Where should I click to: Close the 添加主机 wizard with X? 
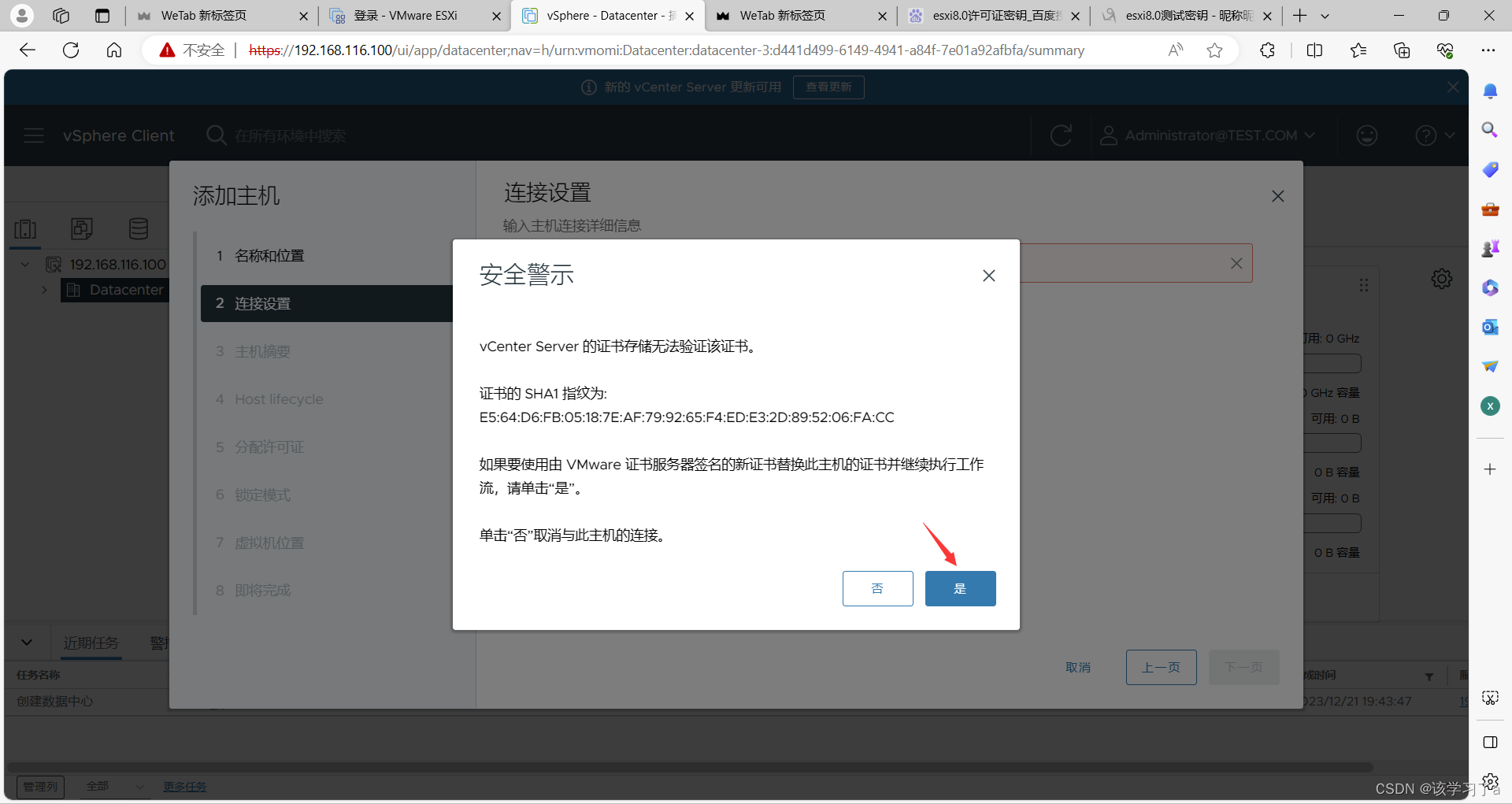1278,196
